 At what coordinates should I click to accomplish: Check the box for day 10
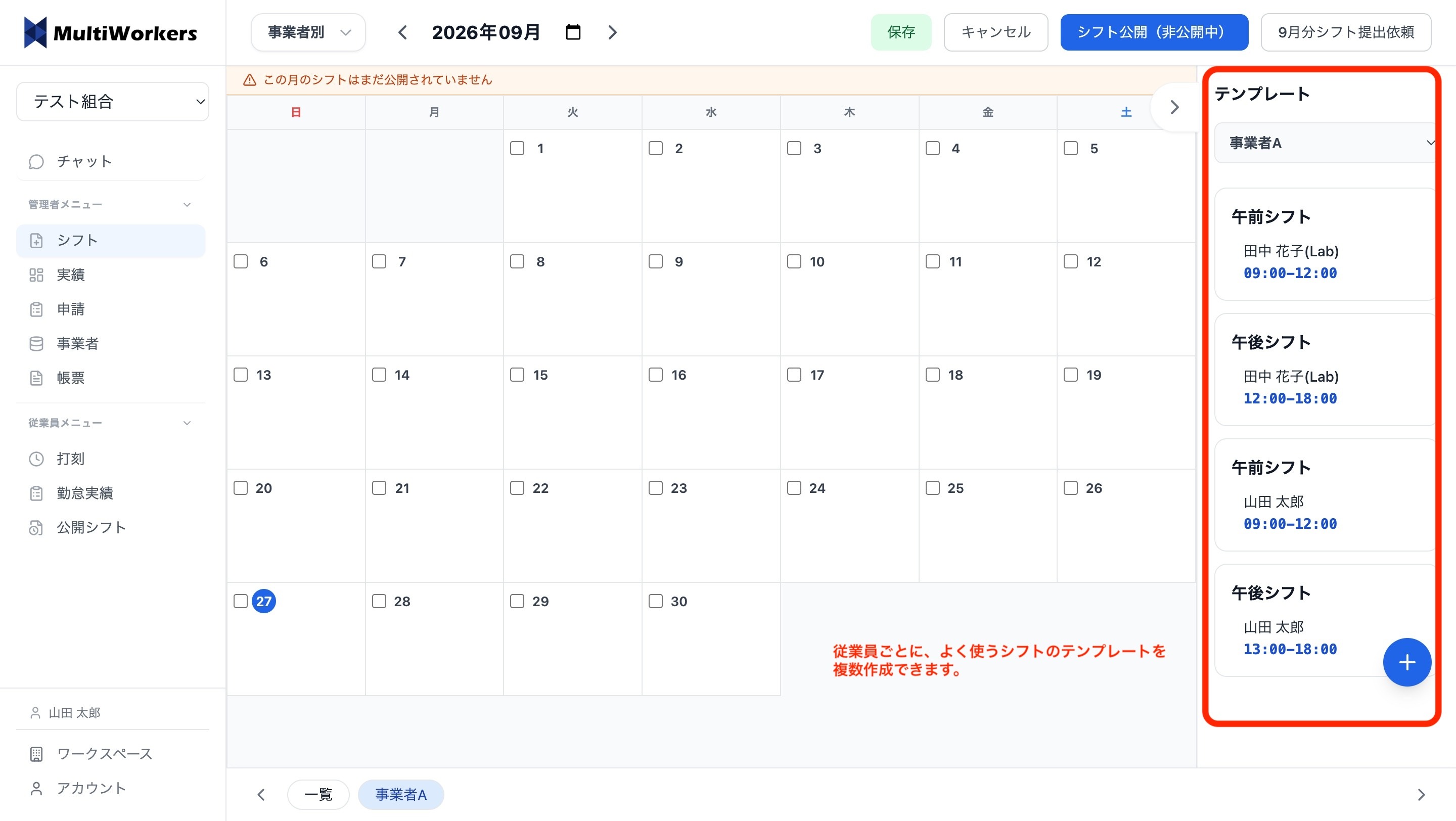click(x=794, y=261)
